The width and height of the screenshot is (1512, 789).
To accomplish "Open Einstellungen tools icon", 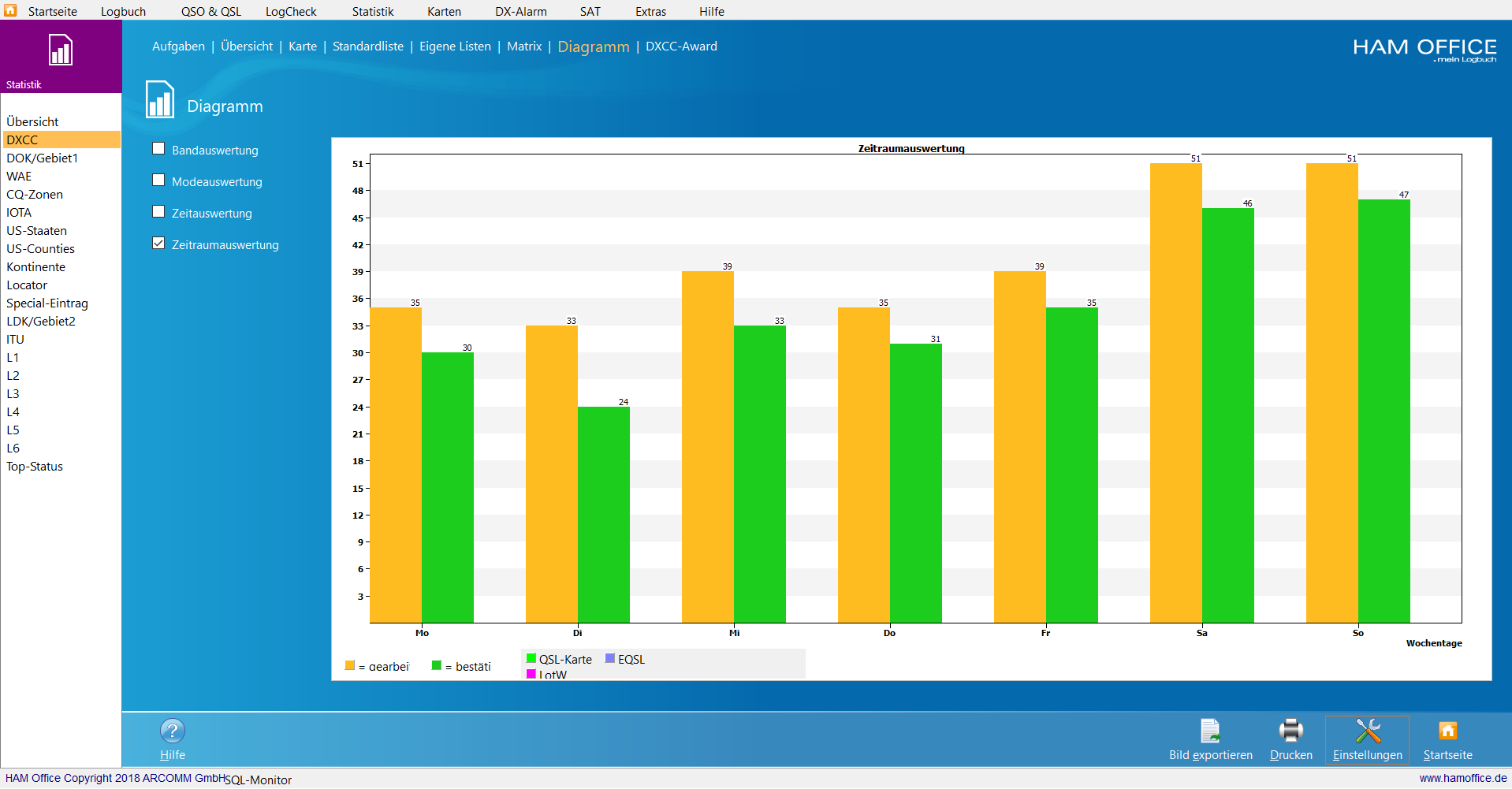I will 1368,731.
